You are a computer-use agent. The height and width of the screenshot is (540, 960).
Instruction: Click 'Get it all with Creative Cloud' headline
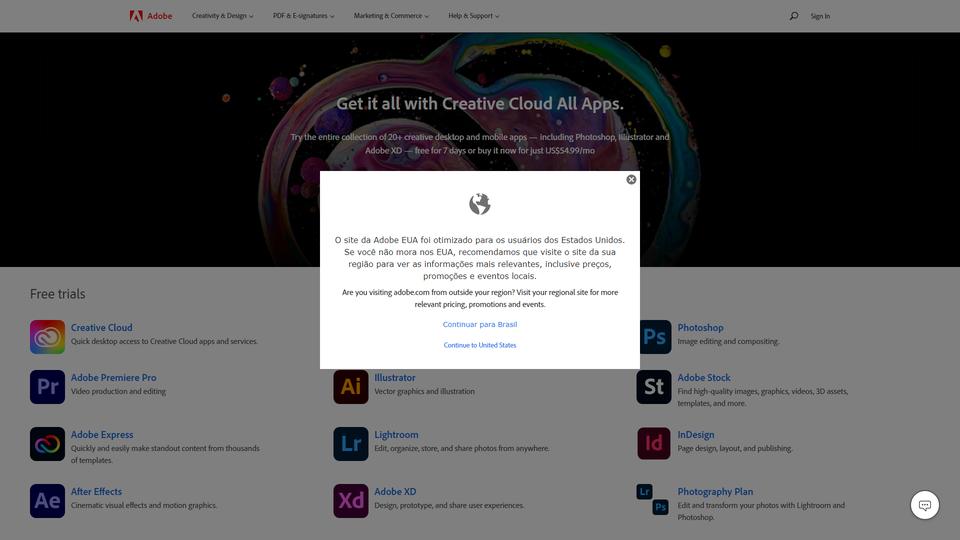480,103
